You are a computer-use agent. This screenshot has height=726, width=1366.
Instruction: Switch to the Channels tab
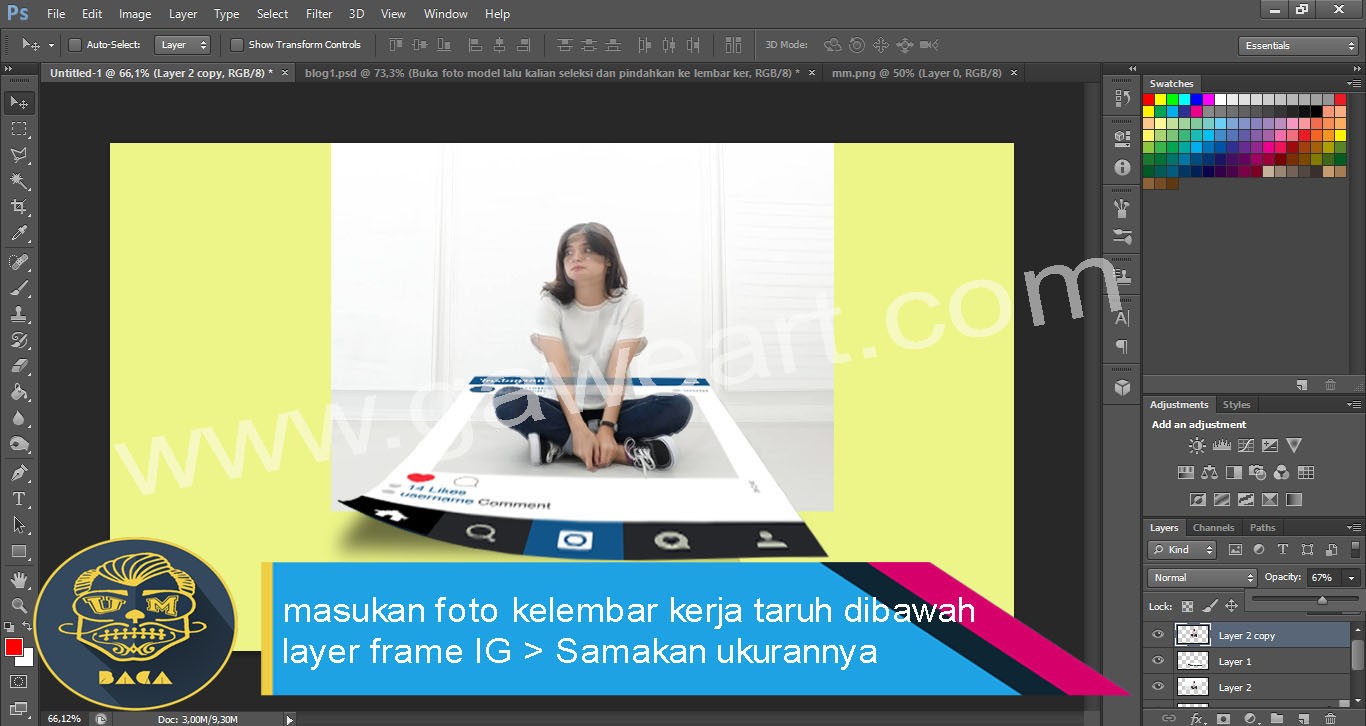point(1213,527)
